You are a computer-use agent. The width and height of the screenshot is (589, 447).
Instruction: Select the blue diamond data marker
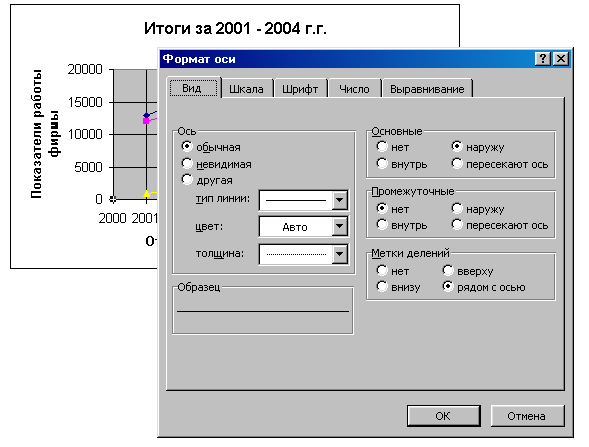pyautogui.click(x=146, y=115)
